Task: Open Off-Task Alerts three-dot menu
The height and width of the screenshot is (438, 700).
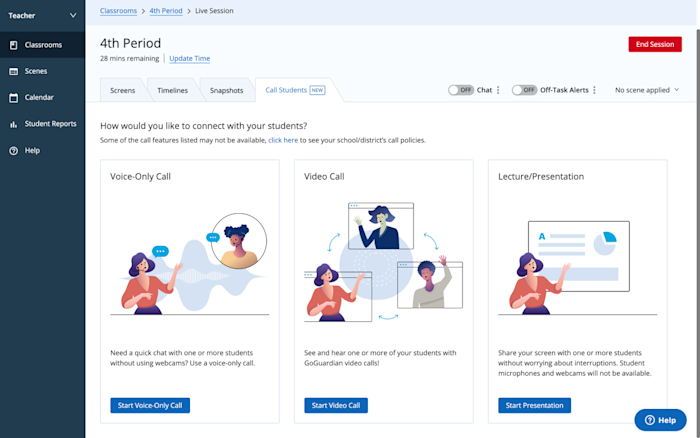Action: [594, 90]
